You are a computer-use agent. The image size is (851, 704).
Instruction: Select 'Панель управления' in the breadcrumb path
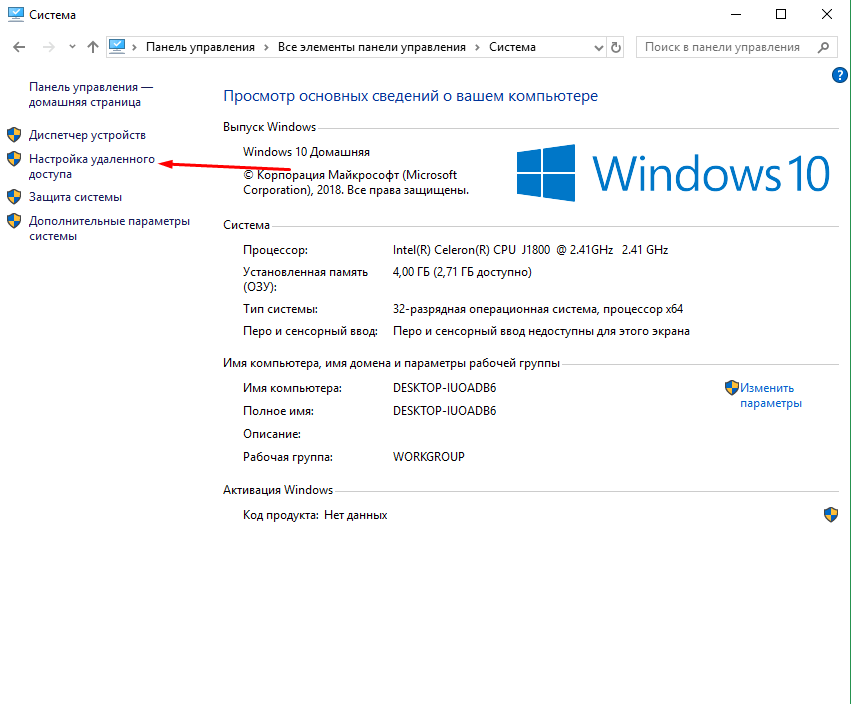[x=200, y=47]
